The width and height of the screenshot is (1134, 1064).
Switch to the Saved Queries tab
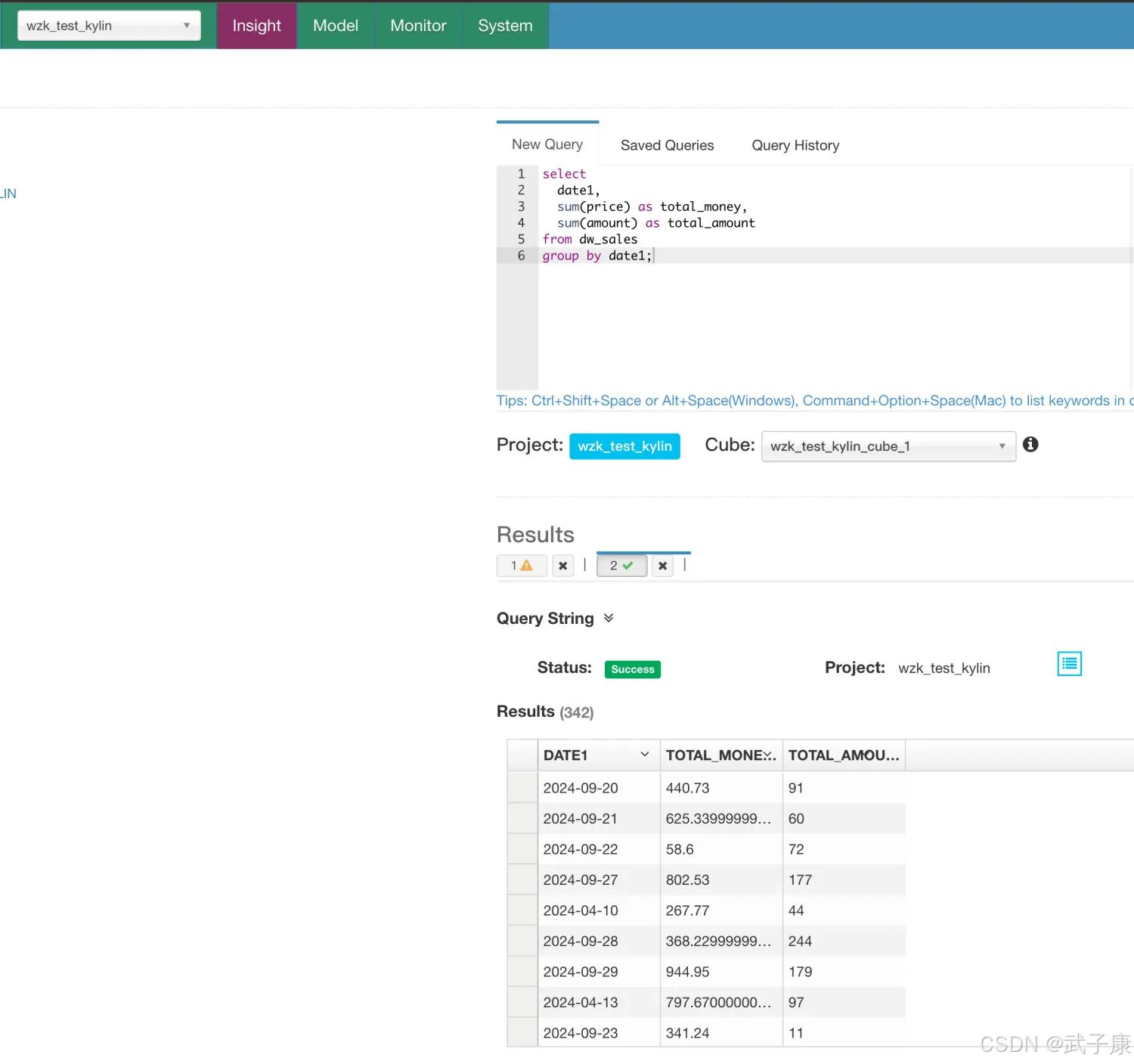pyautogui.click(x=667, y=145)
